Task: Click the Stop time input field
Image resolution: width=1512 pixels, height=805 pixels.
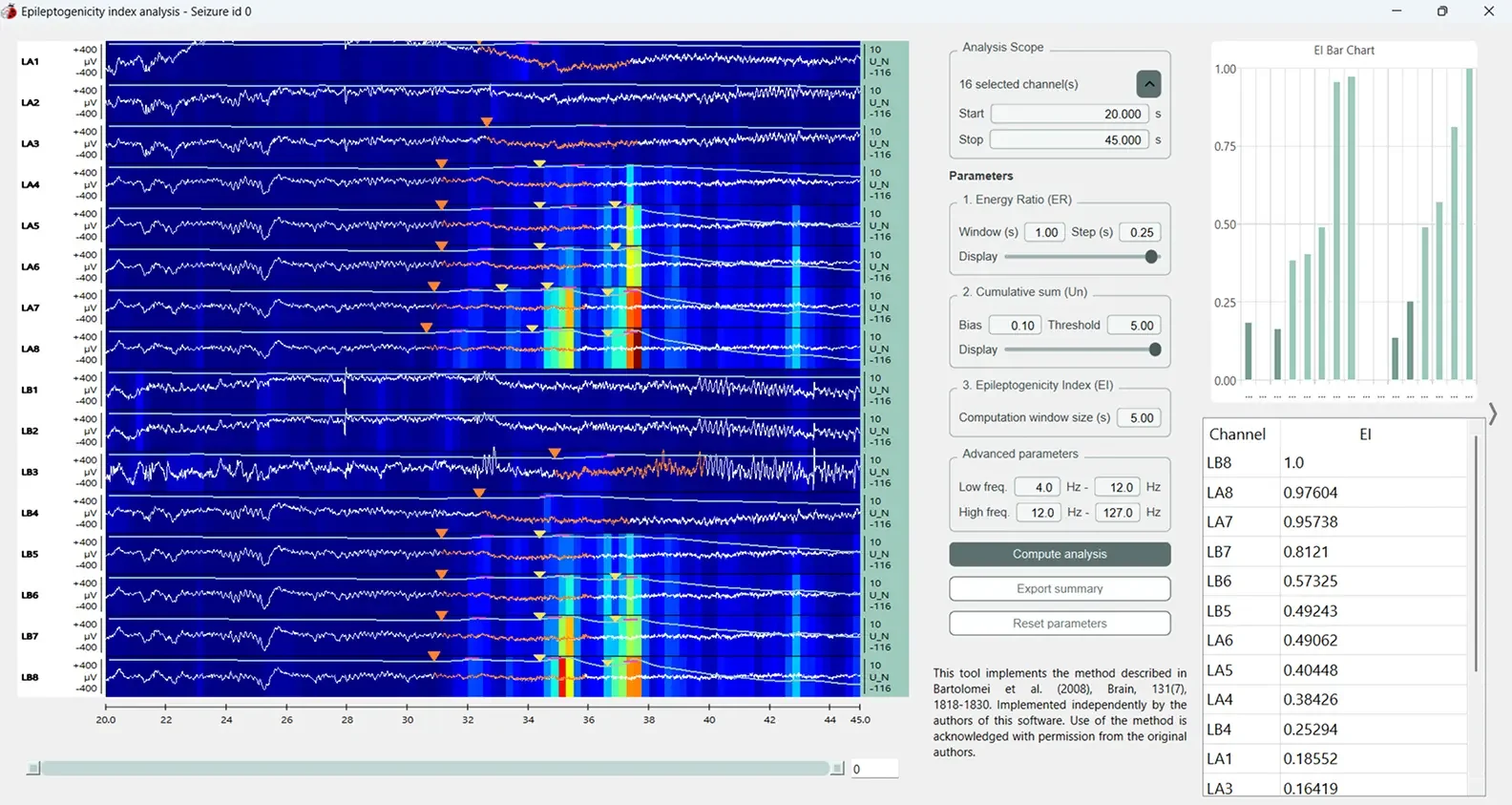Action: (x=1070, y=139)
